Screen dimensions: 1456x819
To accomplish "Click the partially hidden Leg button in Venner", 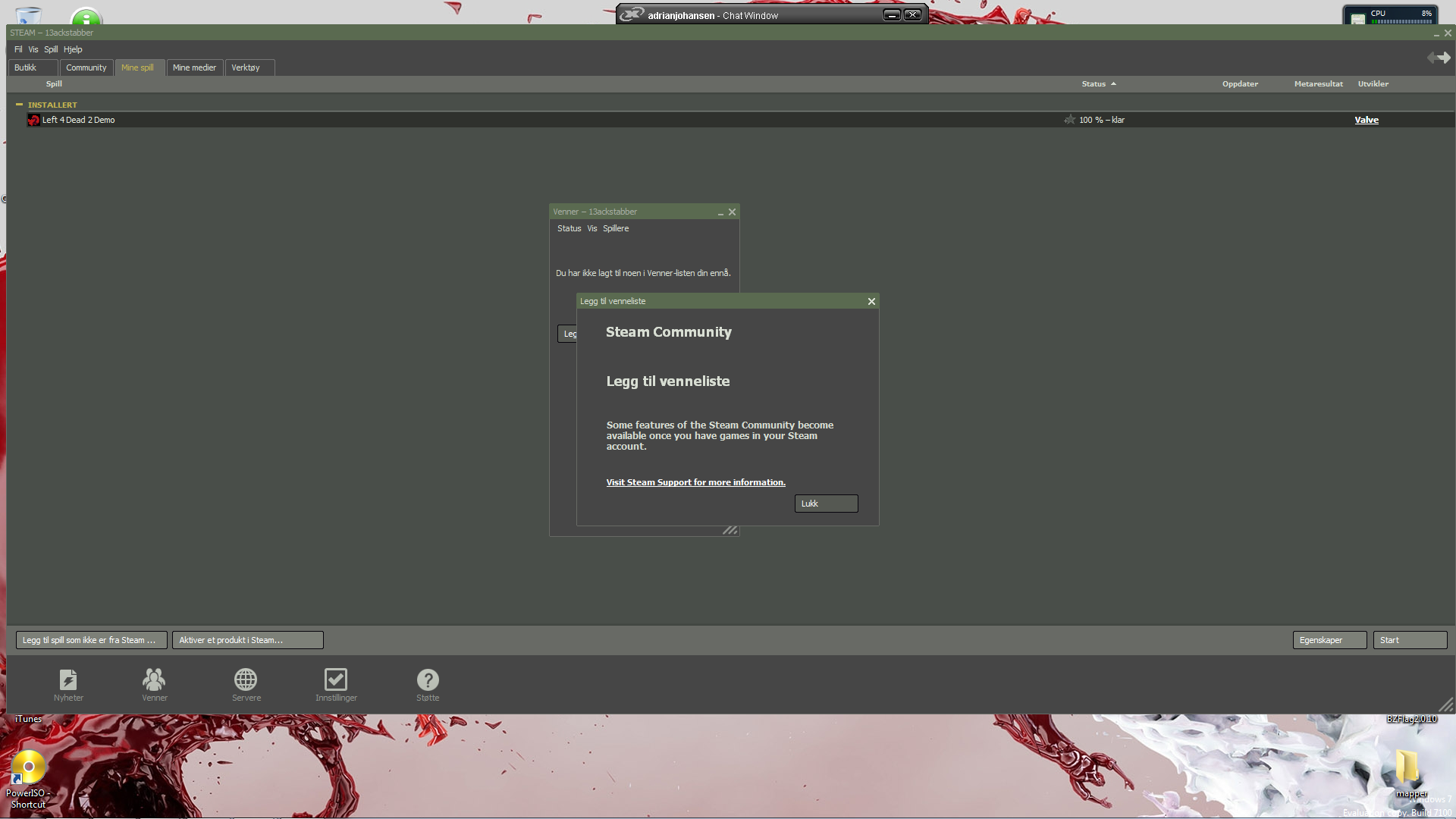I will tap(567, 334).
